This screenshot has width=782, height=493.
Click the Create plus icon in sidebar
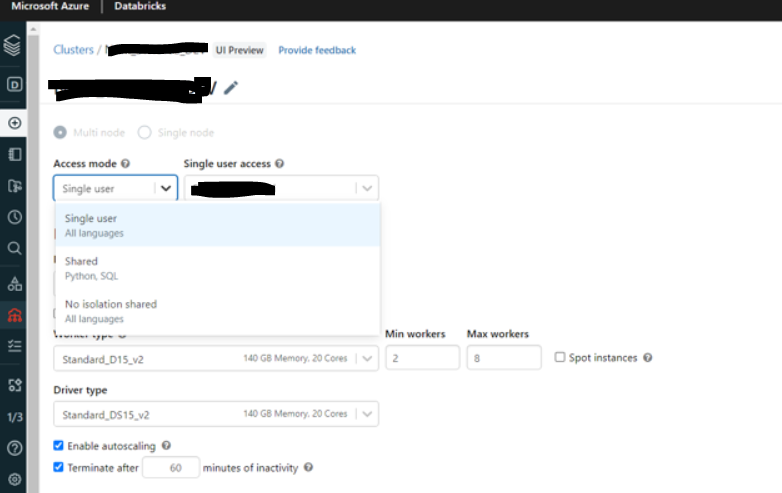coord(14,123)
